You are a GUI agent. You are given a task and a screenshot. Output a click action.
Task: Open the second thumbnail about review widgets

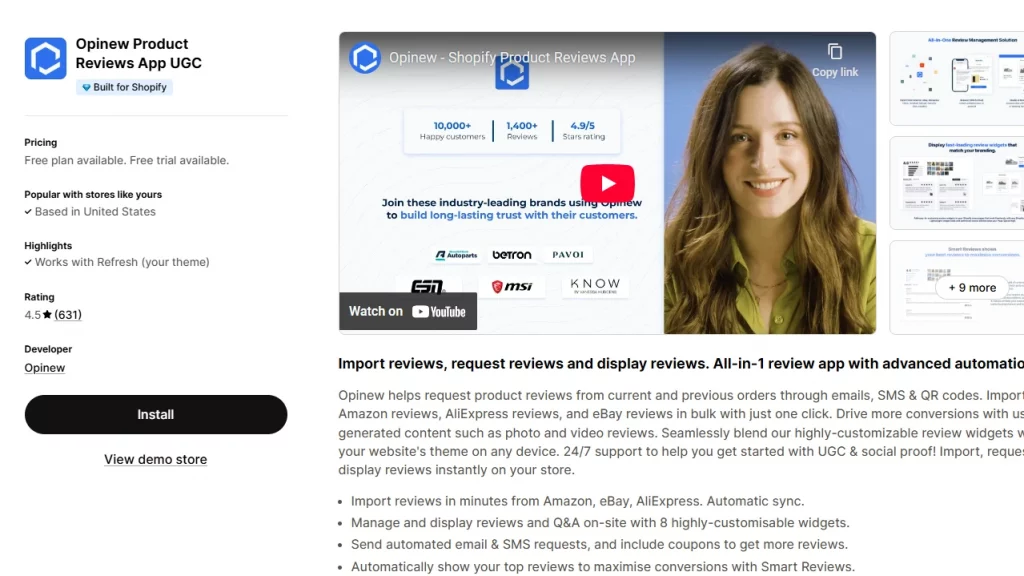coord(957,183)
